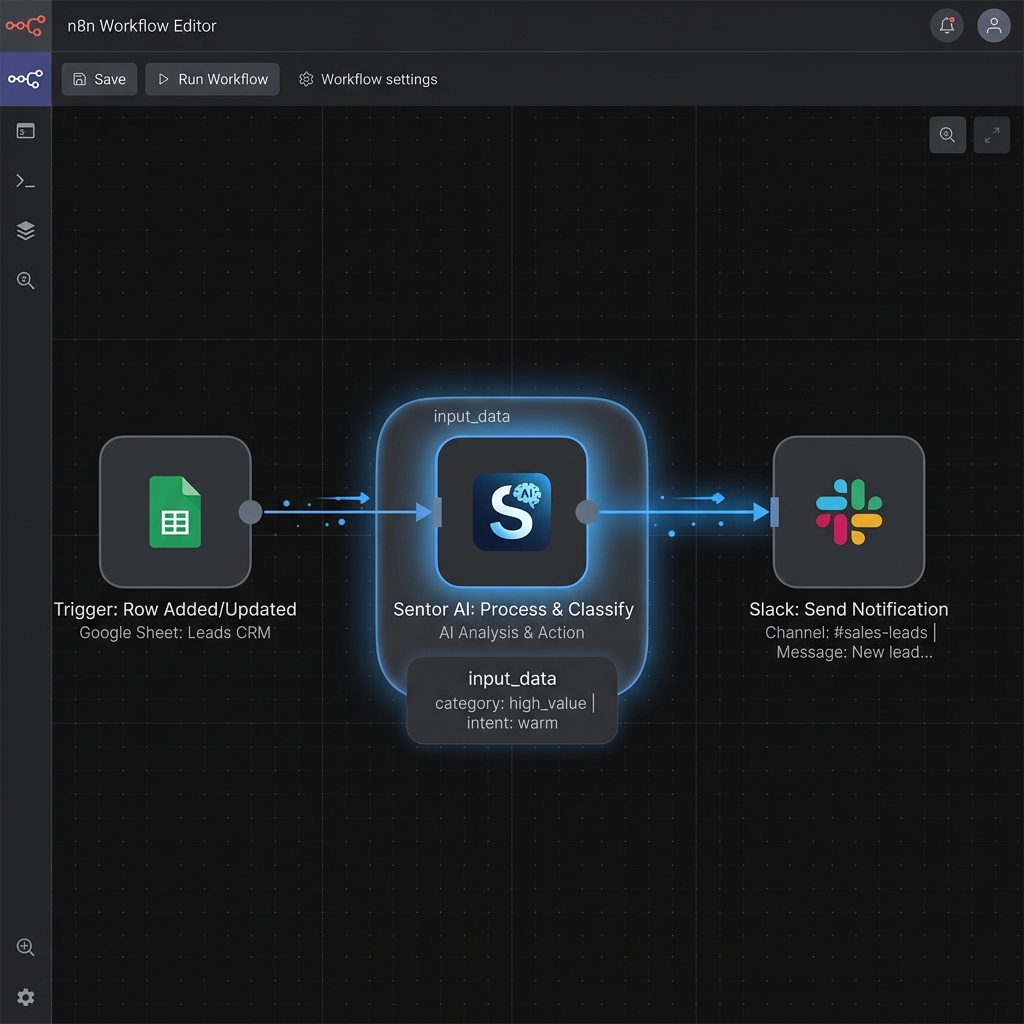Open the terminal console icon in sidebar
Screen dimensions: 1024x1024
point(25,181)
